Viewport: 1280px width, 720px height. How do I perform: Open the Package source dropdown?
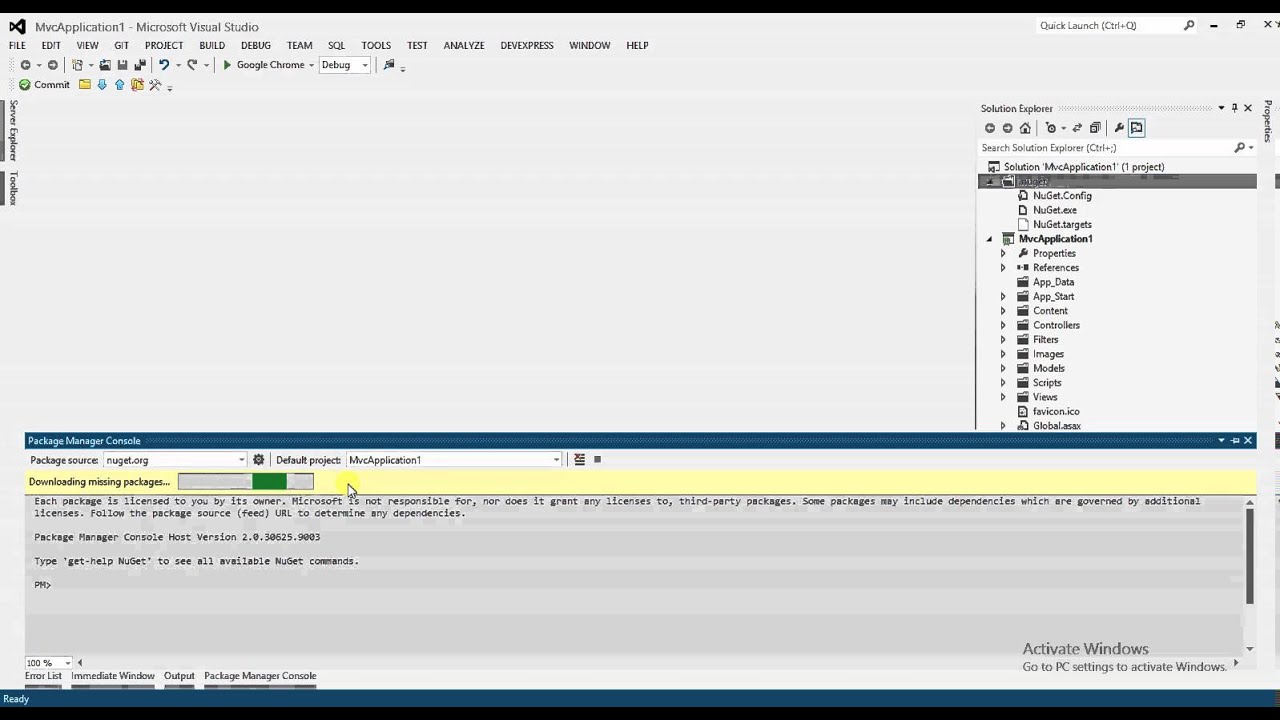[x=241, y=460]
